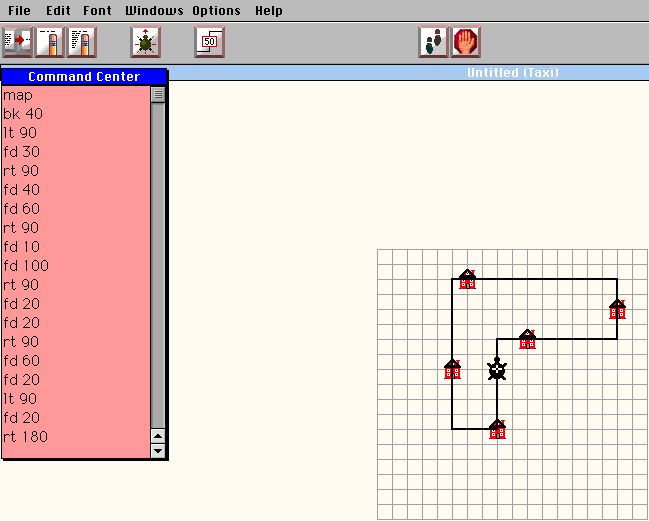649x521 pixels.
Task: Click the 'rt 90' line below 'fd 100'
Action: 21,285
